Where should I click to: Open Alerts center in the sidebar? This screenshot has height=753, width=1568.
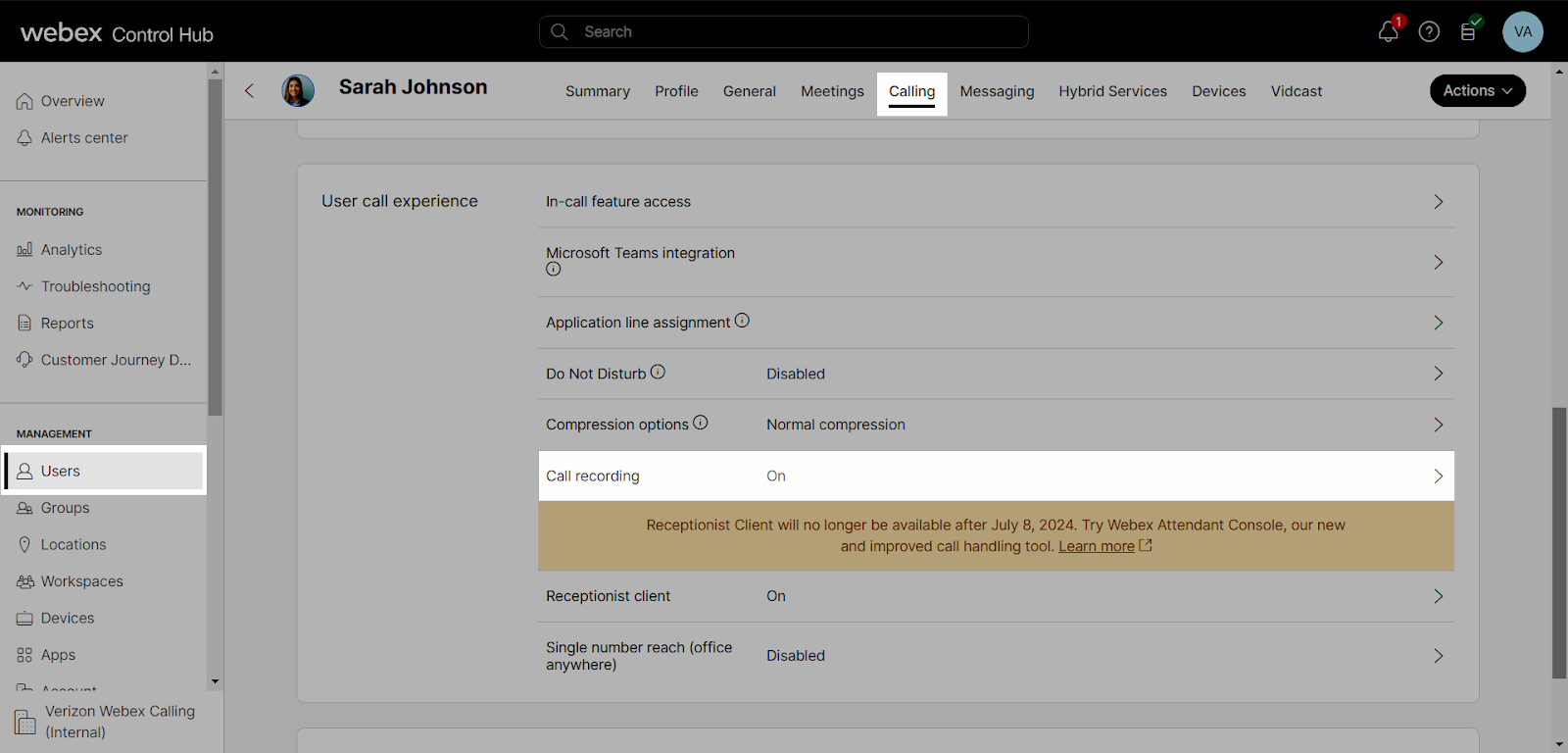pos(84,138)
